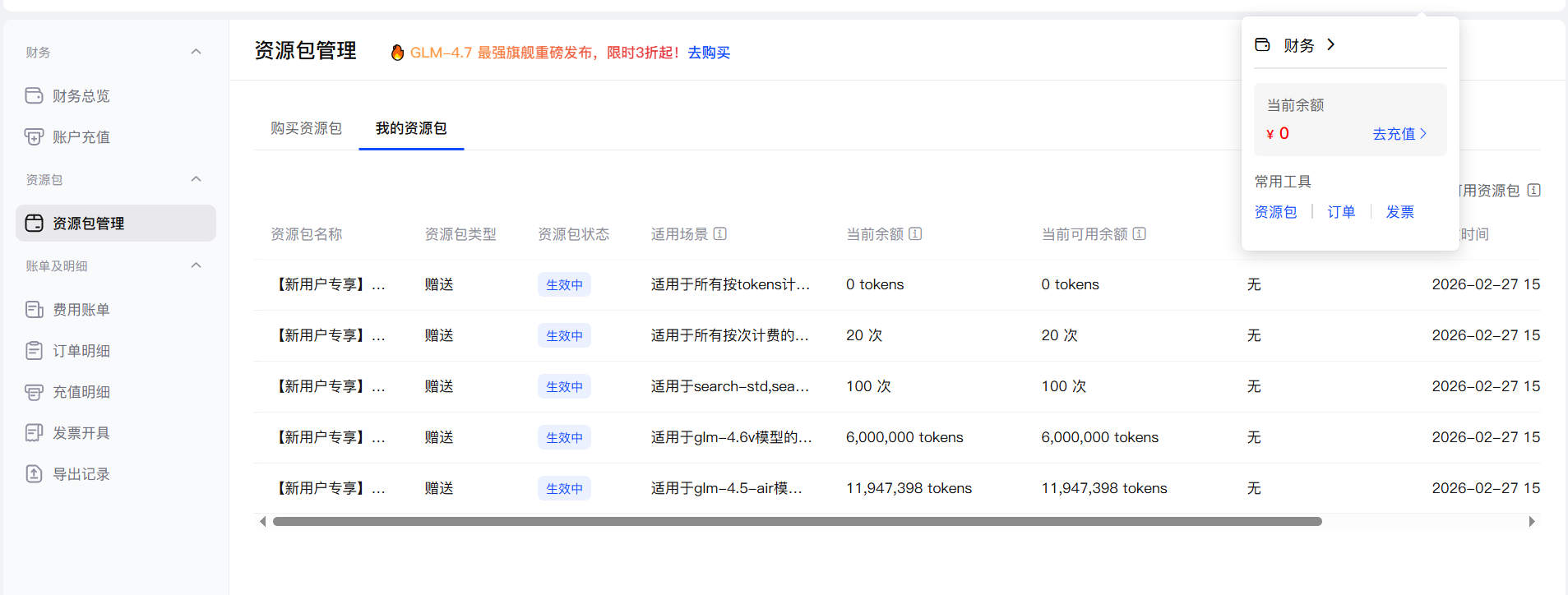Click 生效中 badge in 0 tokens row
Image resolution: width=1568 pixels, height=595 pixels.
564,284
